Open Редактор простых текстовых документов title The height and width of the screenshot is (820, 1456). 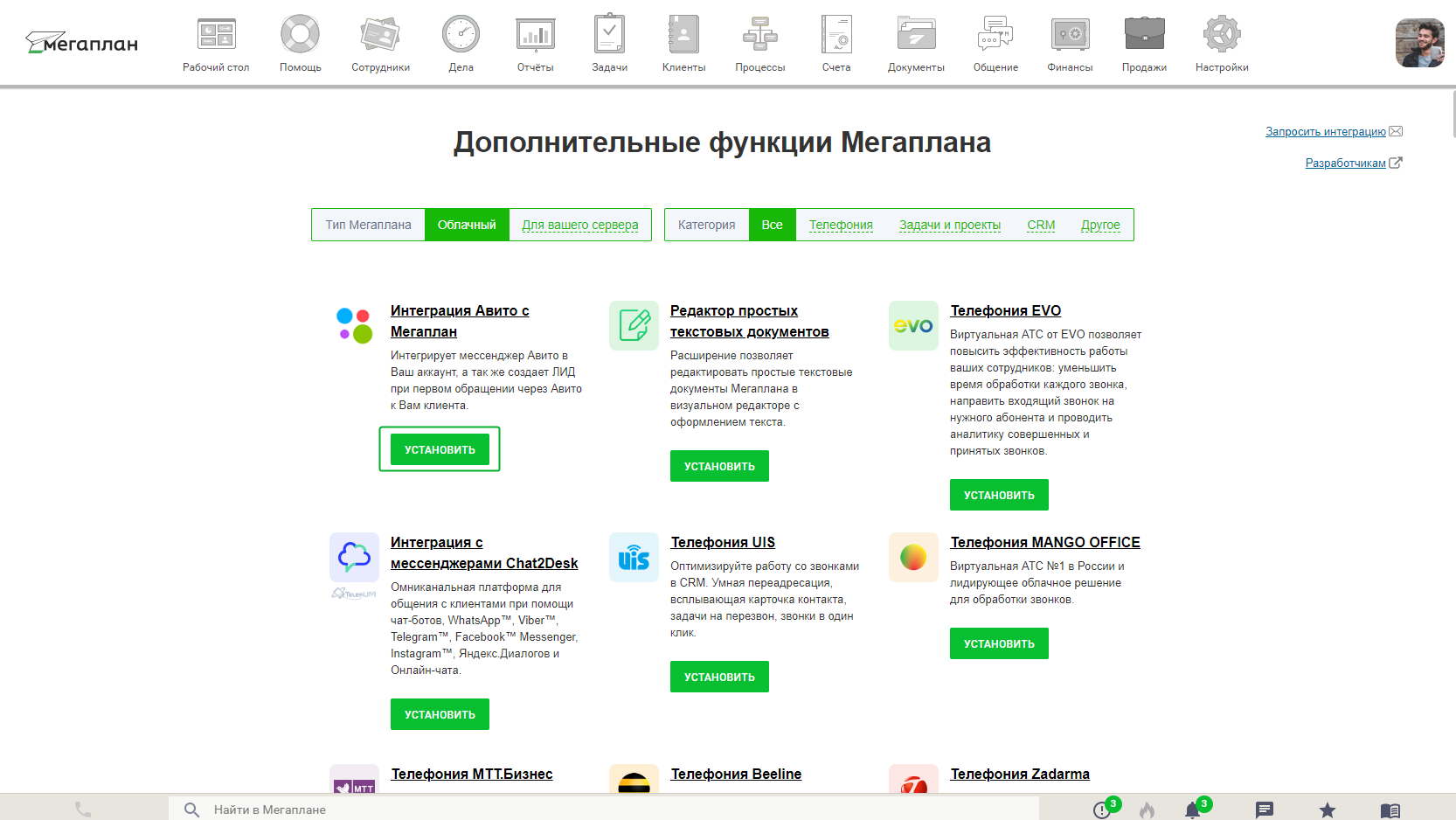pos(749,321)
